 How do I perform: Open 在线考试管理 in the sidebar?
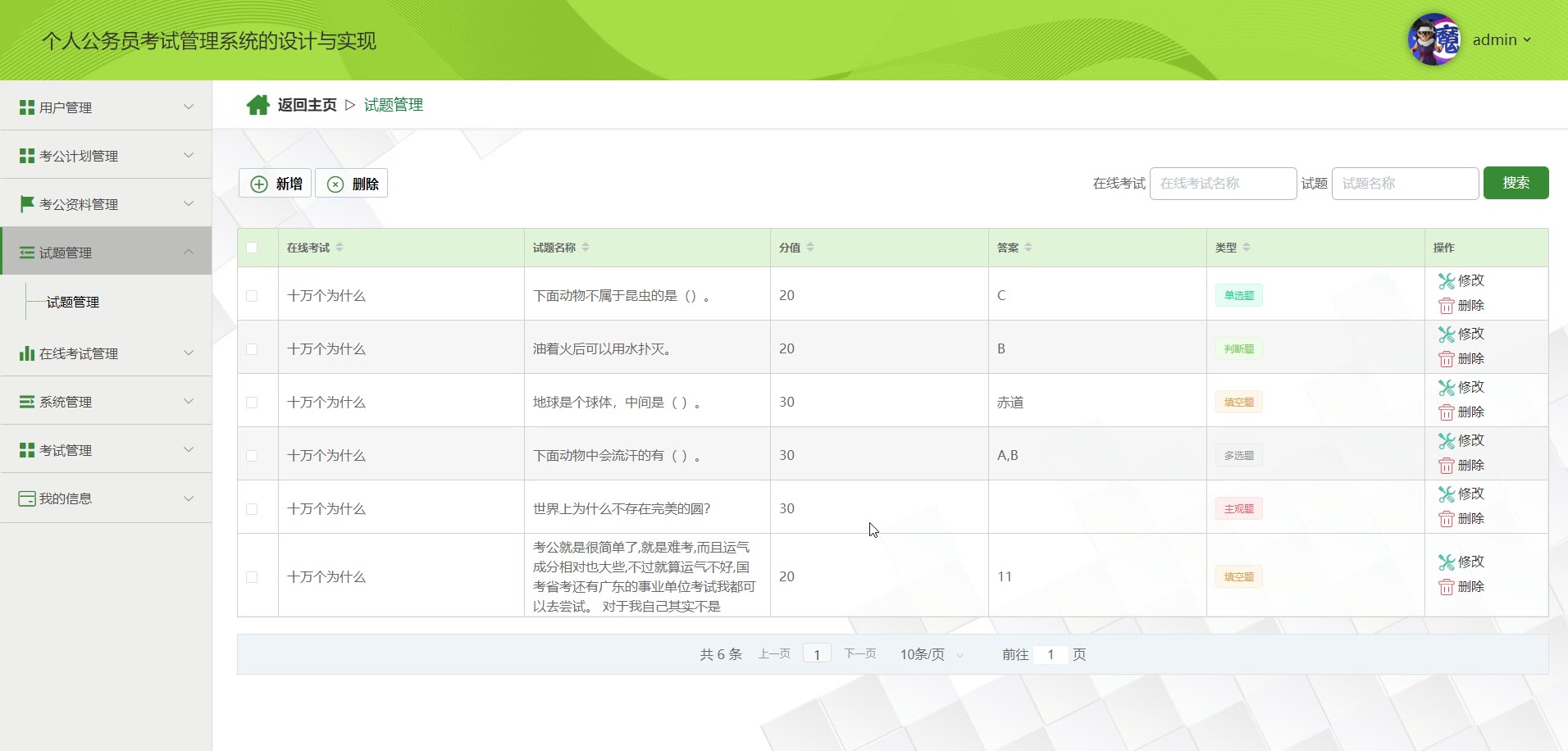(106, 353)
